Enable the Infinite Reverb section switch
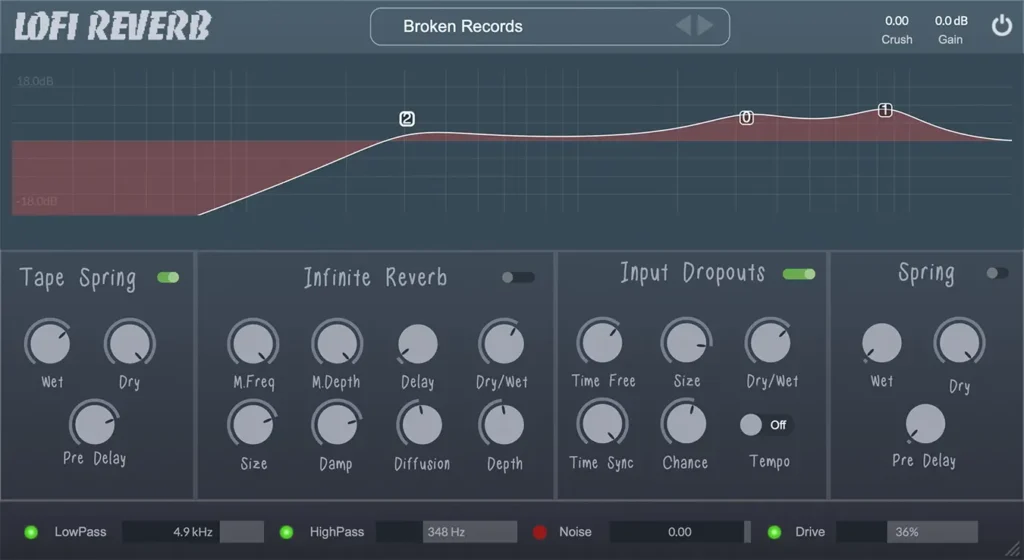Viewport: 1024px width, 560px height. 518,277
